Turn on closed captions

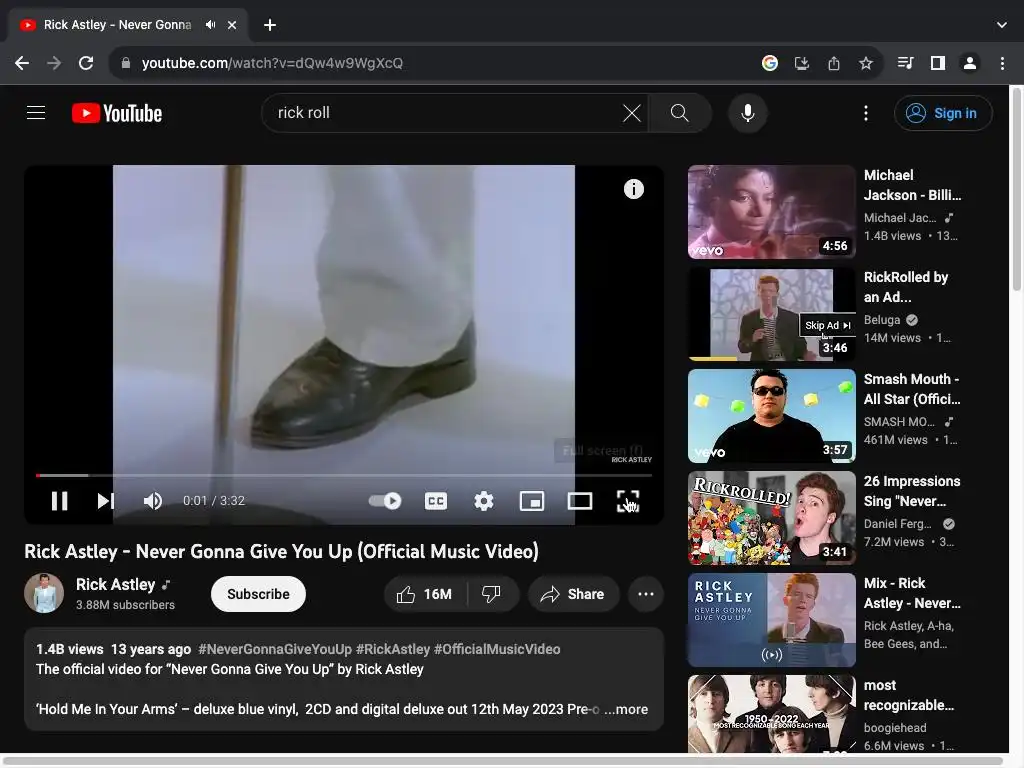[x=436, y=501]
